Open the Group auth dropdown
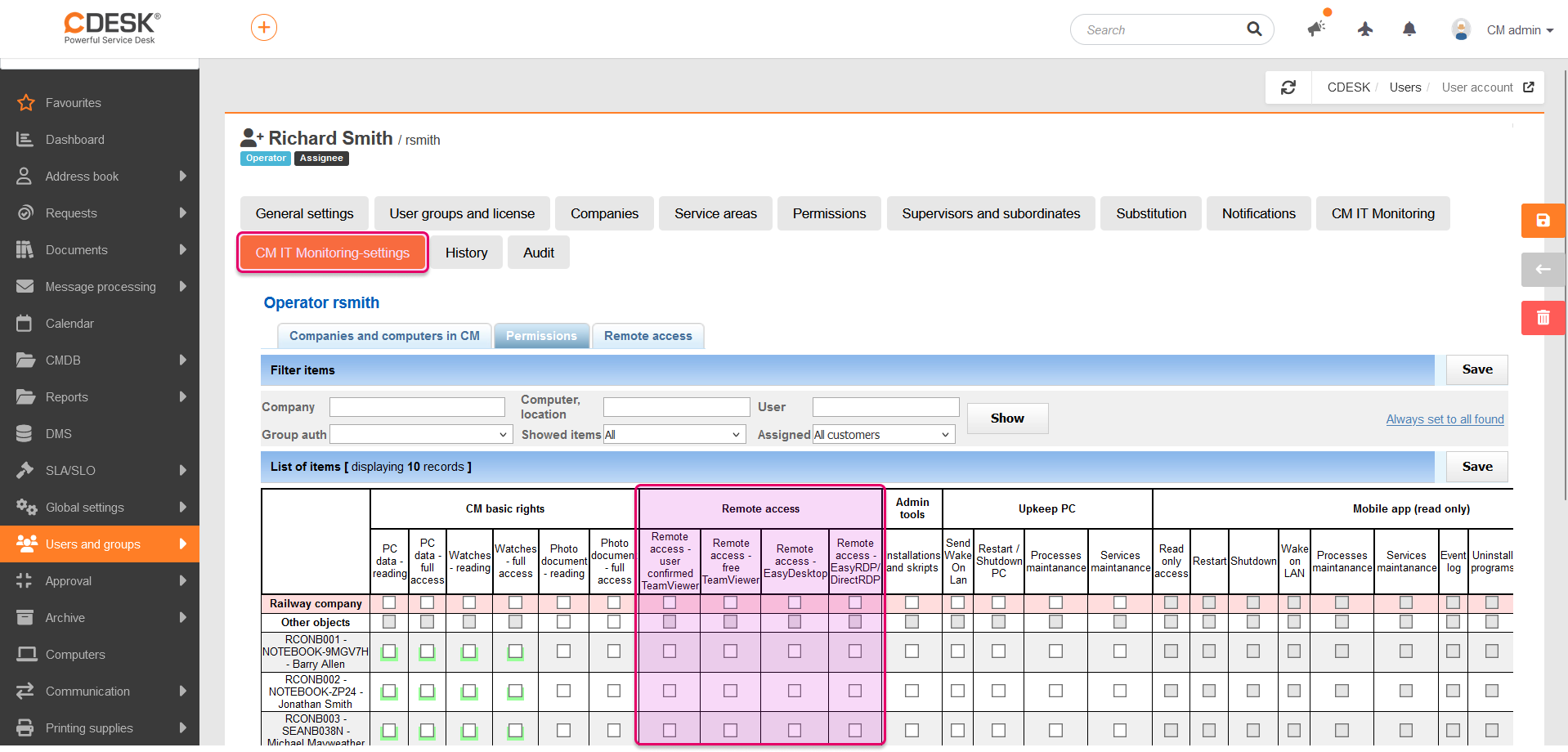This screenshot has width=1568, height=752. [421, 435]
